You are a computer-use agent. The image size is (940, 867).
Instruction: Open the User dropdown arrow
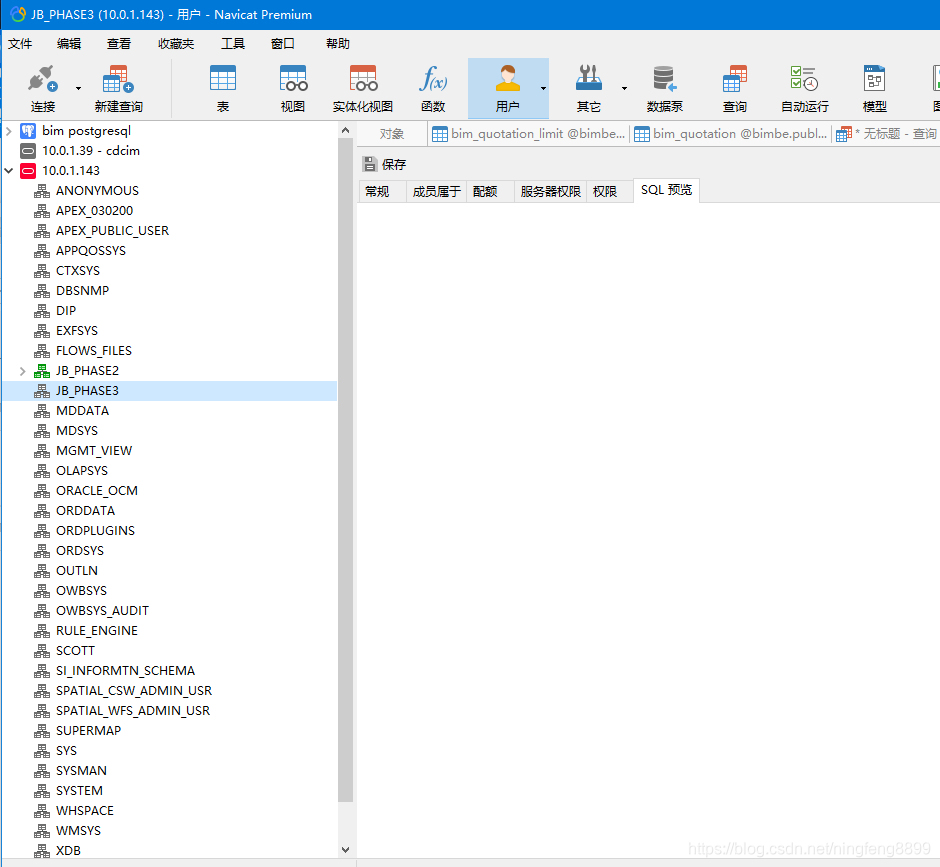tap(543, 88)
